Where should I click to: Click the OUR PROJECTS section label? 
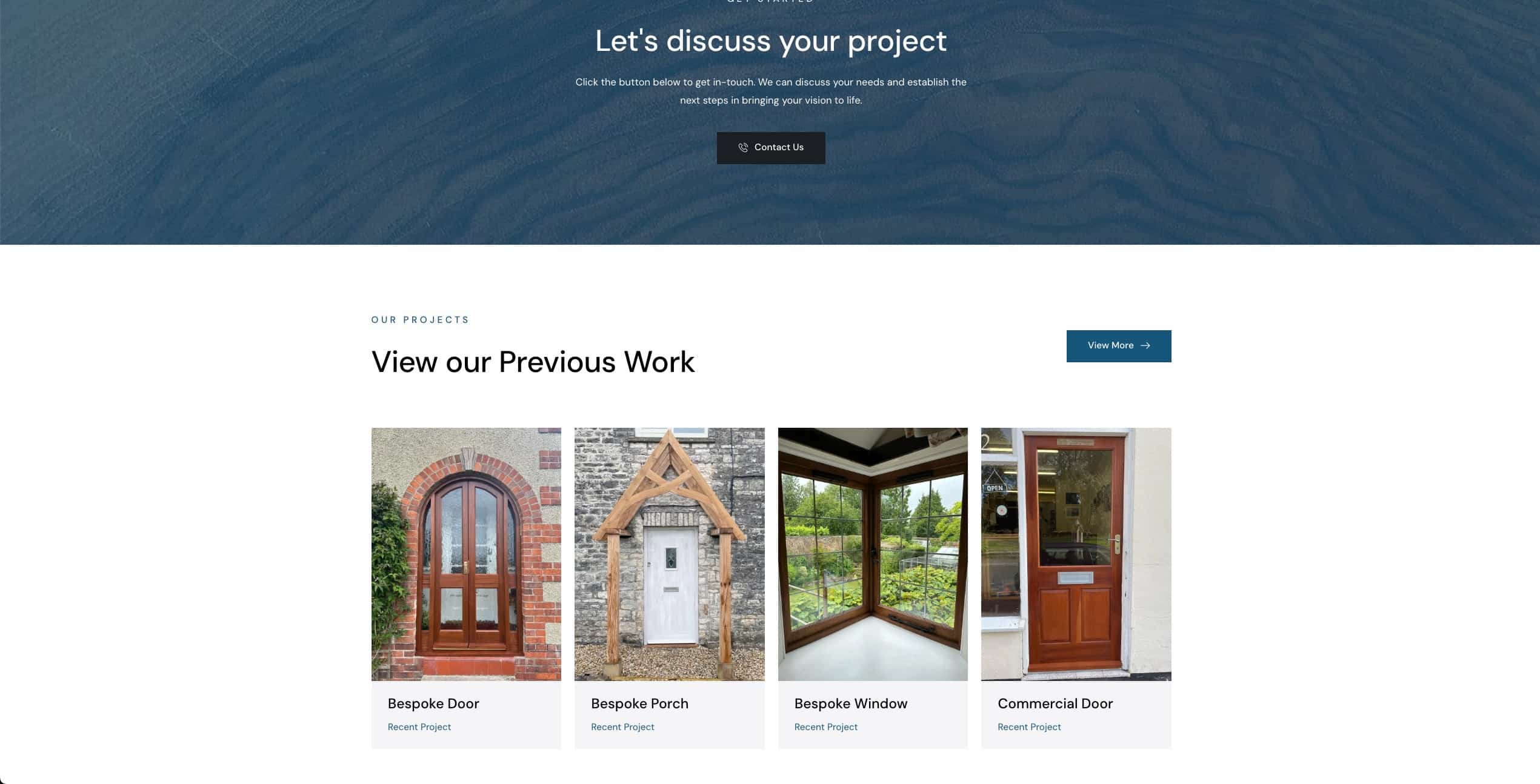click(420, 320)
